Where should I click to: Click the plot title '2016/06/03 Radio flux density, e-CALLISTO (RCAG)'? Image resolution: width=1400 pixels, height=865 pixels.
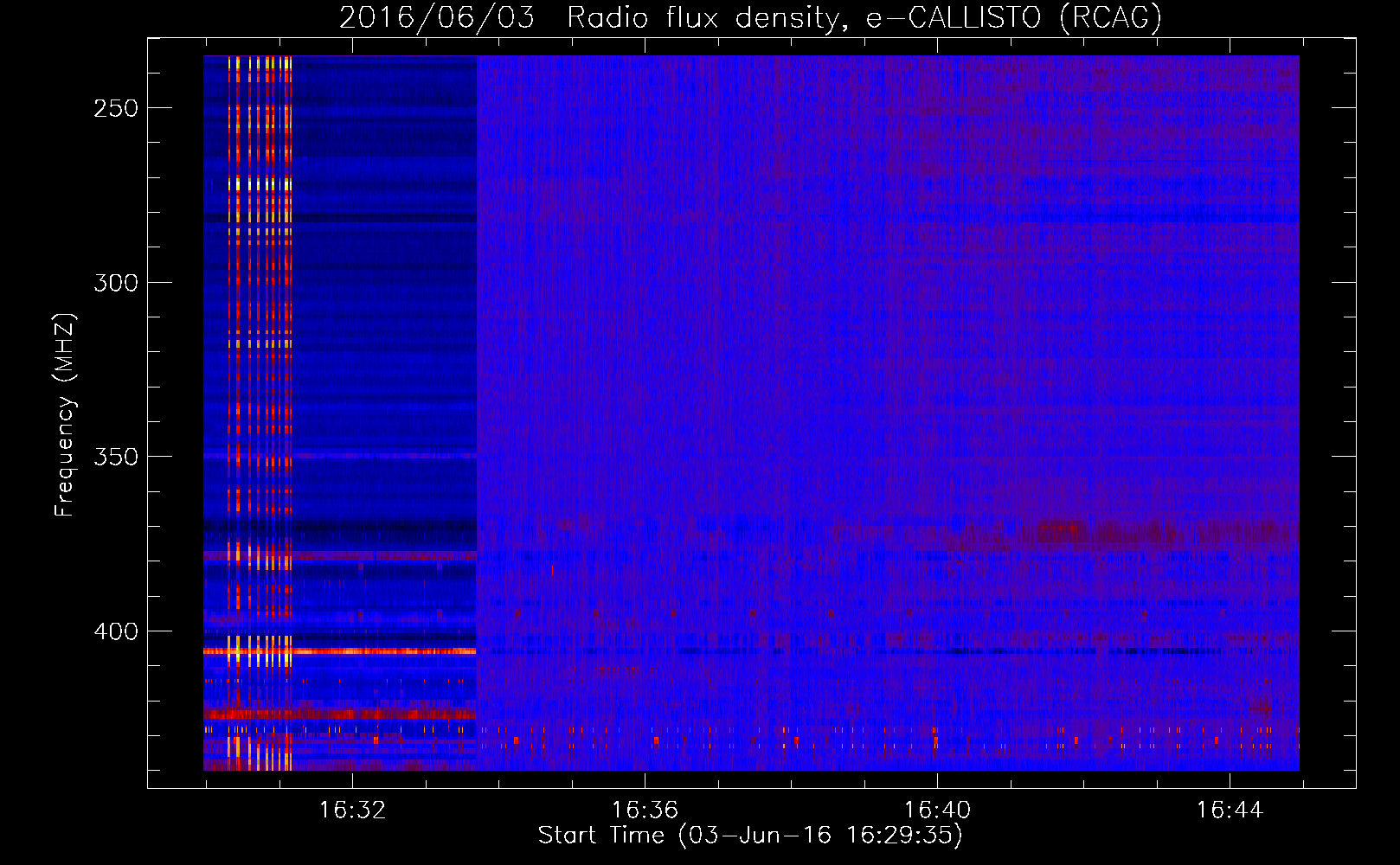[750, 18]
